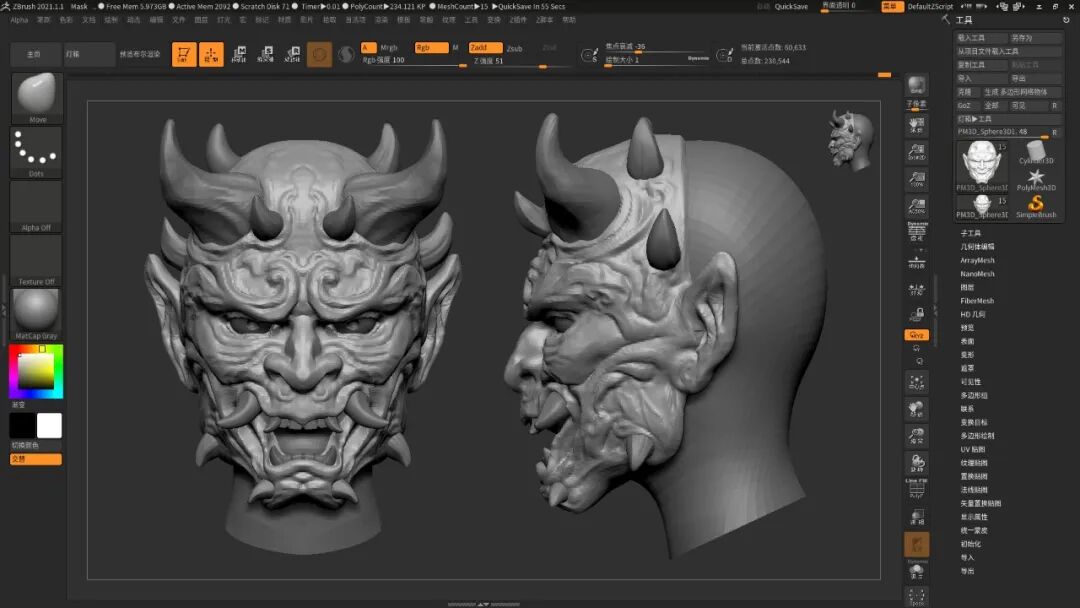Toggle the orange Qxyz rotation button

[917, 335]
